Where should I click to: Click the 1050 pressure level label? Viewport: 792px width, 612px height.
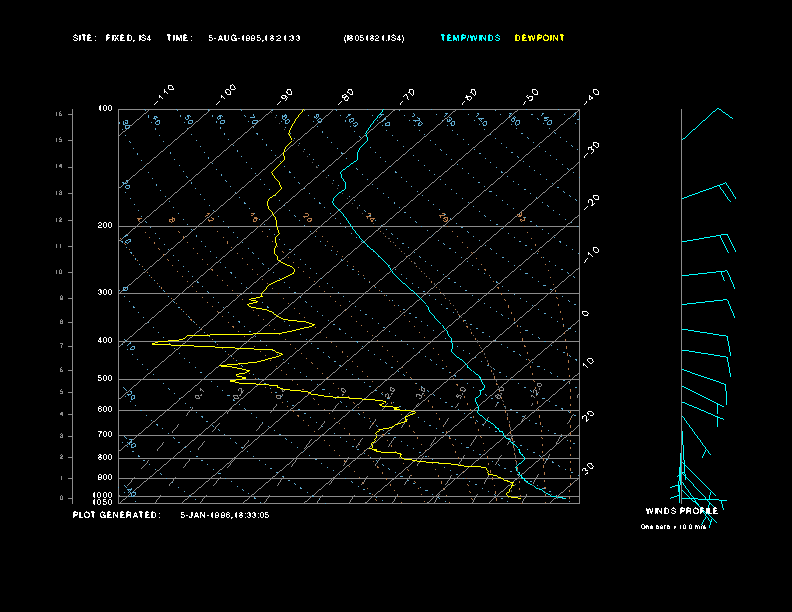pos(103,502)
